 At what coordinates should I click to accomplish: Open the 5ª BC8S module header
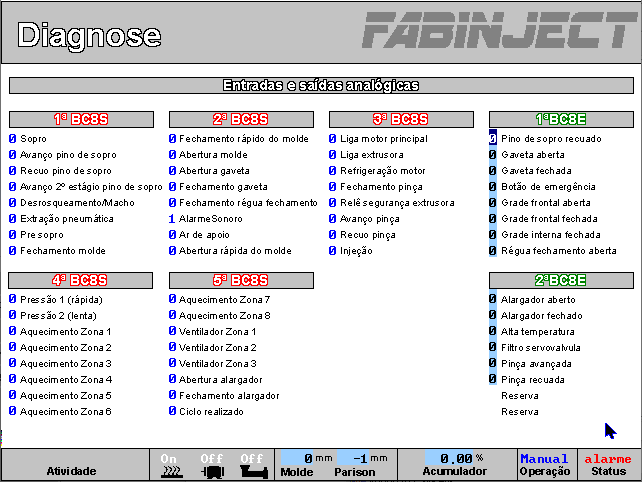point(240,279)
